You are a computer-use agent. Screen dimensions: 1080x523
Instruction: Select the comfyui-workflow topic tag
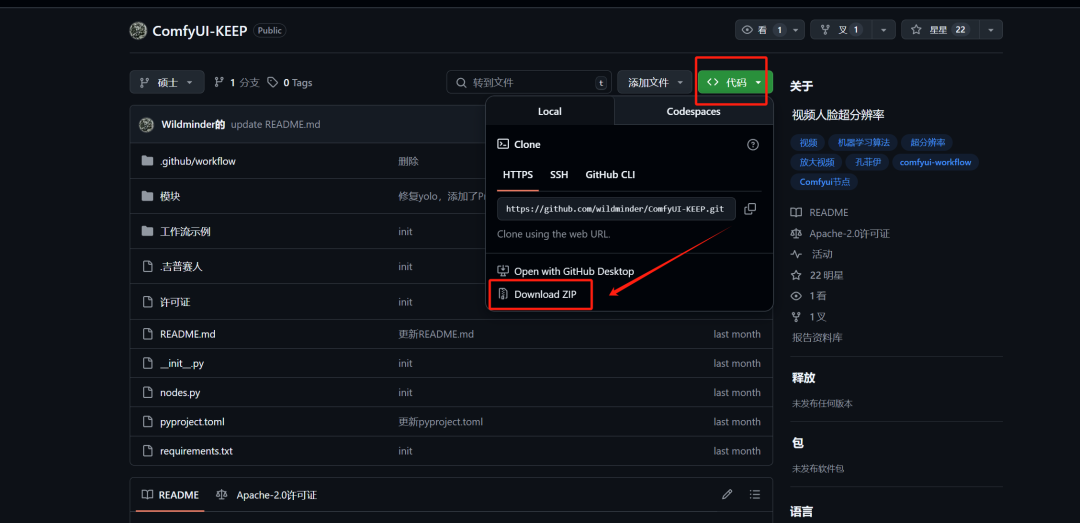coord(935,163)
